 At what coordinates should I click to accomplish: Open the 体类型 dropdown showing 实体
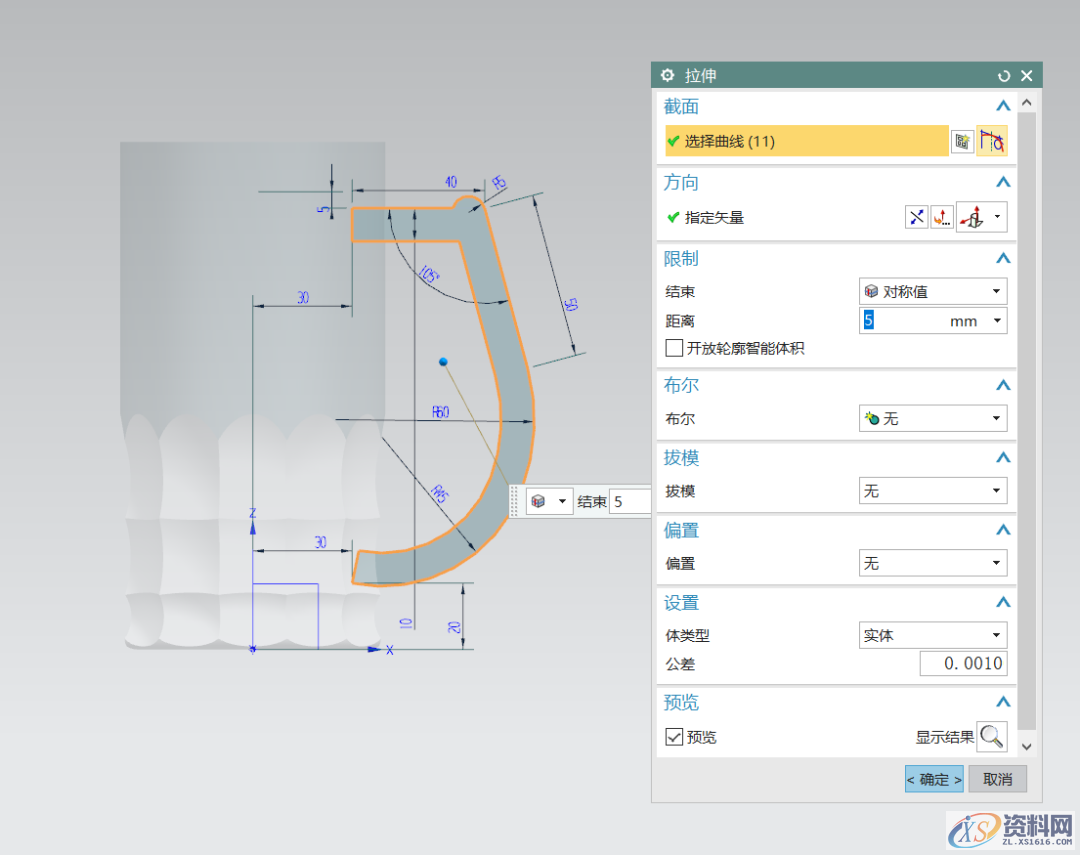[x=933, y=635]
